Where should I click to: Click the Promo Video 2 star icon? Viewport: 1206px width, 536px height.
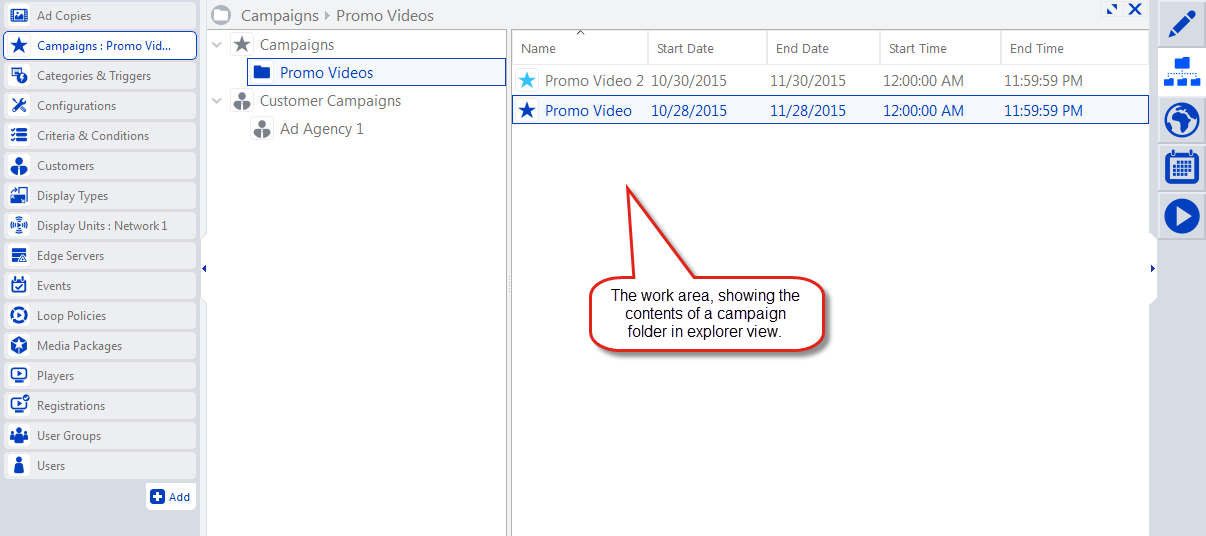coord(527,80)
